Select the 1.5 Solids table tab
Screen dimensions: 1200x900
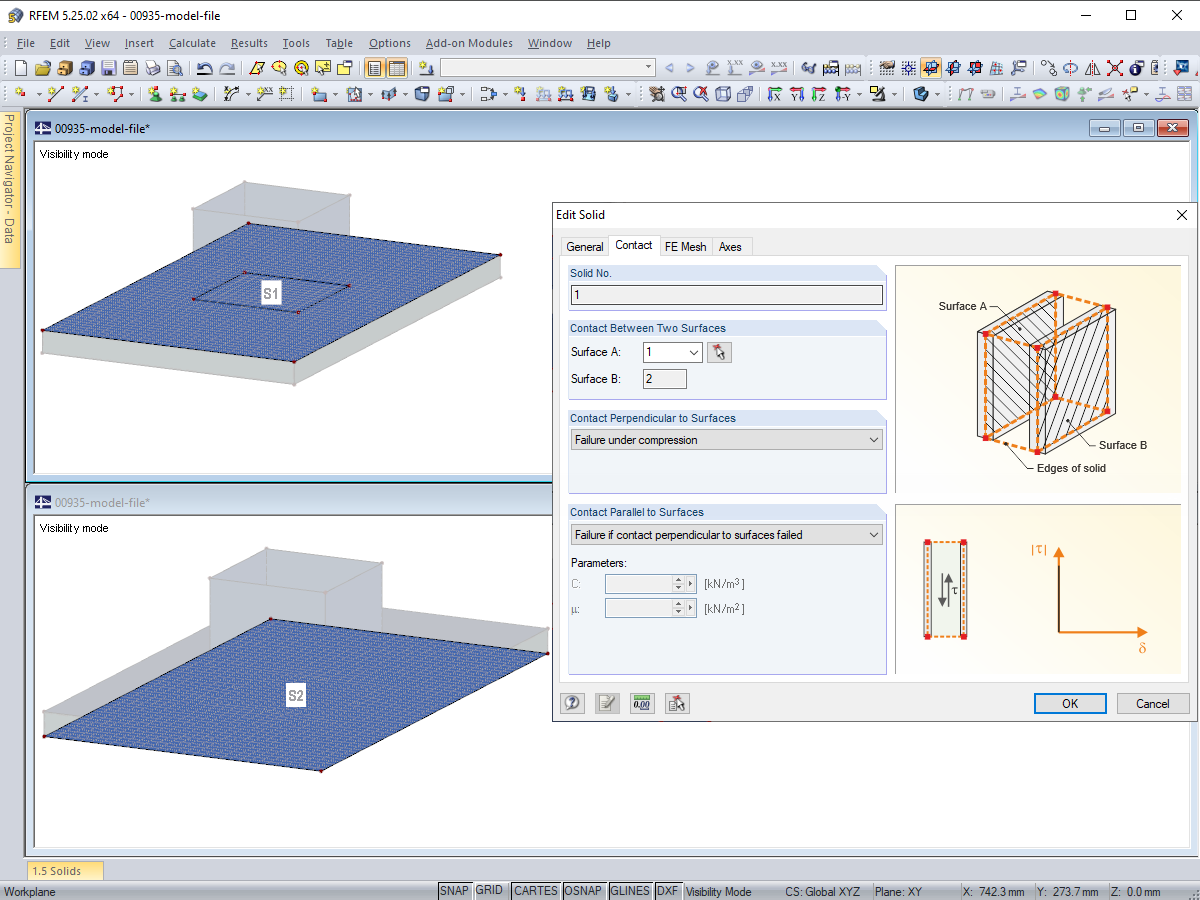65,871
